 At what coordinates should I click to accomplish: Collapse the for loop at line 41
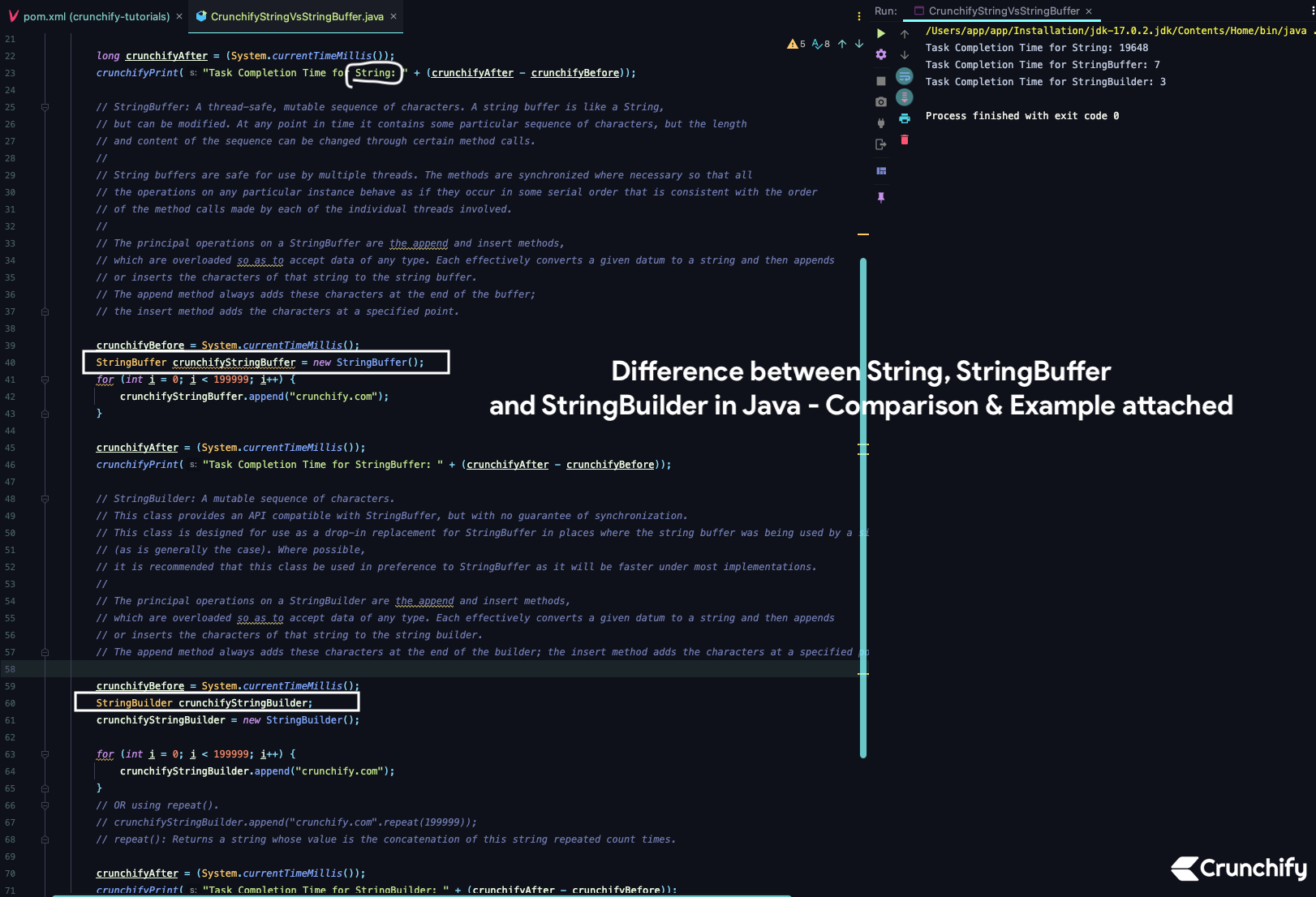click(45, 380)
